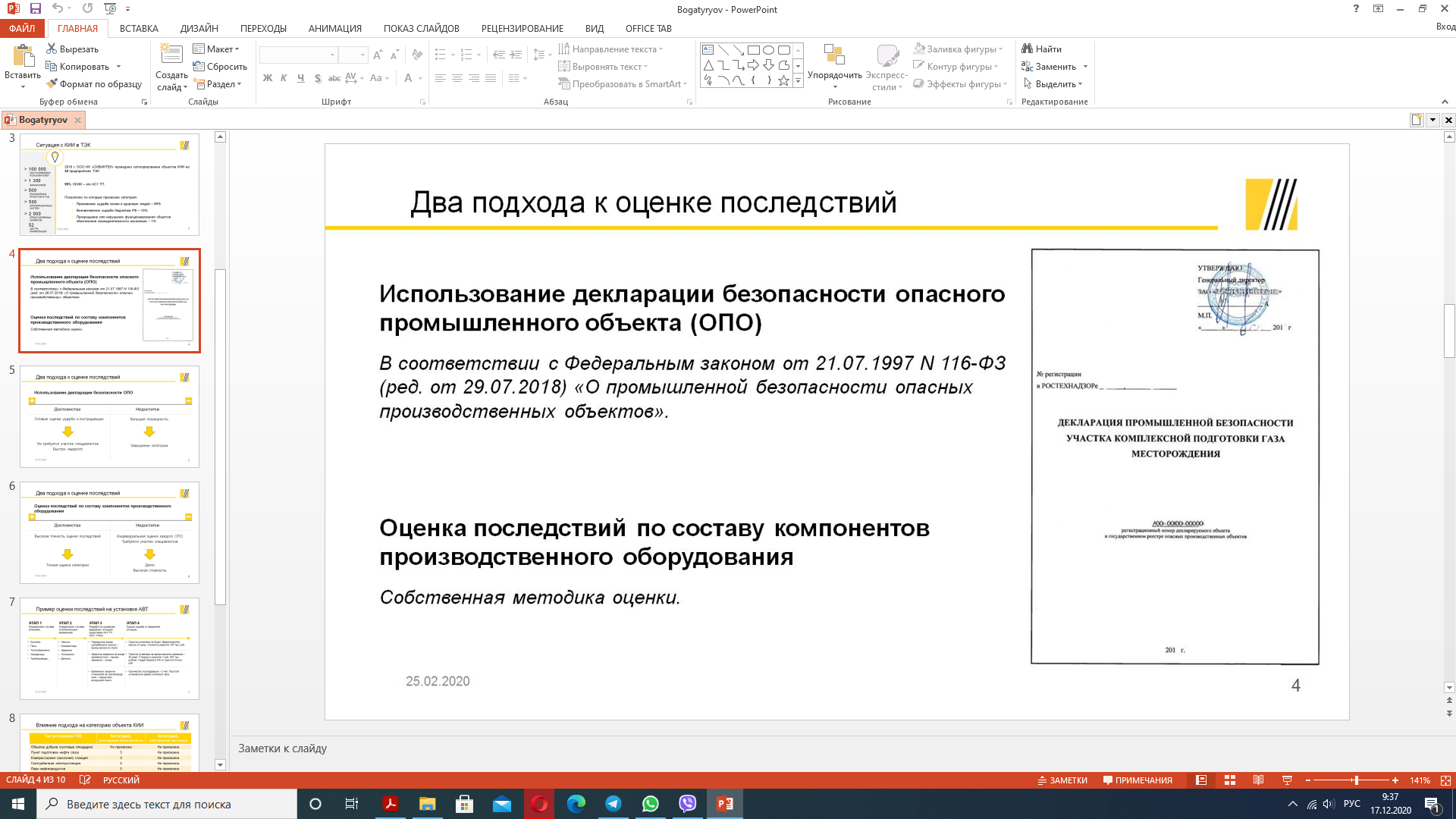The image size is (1456, 819).
Task: Toggle strikethrough (abc) formatting
Action: coord(334,78)
